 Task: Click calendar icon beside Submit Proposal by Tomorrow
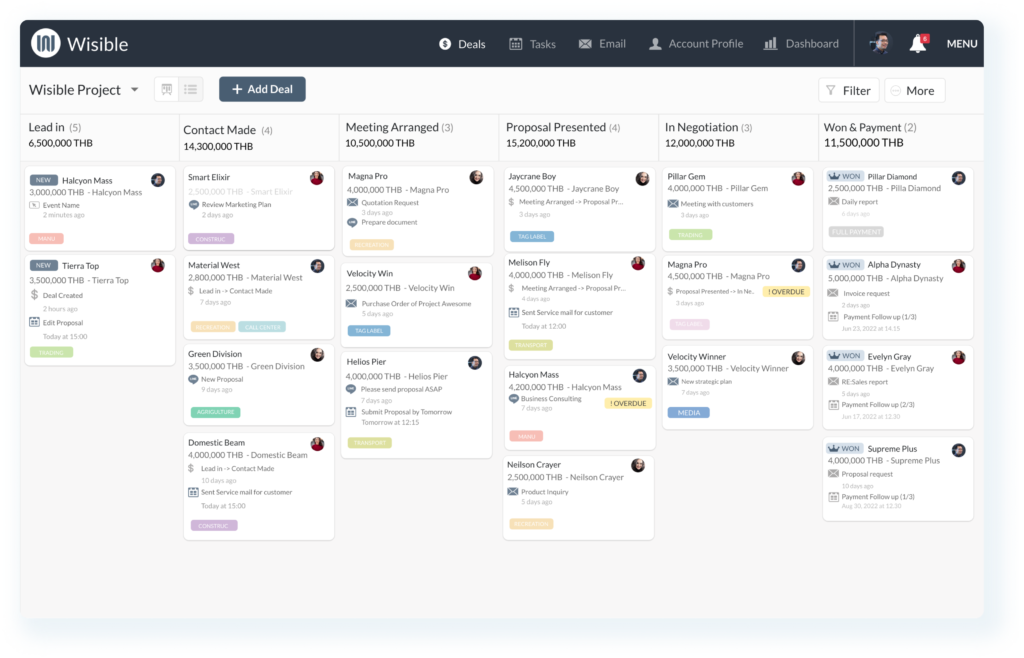pos(351,412)
